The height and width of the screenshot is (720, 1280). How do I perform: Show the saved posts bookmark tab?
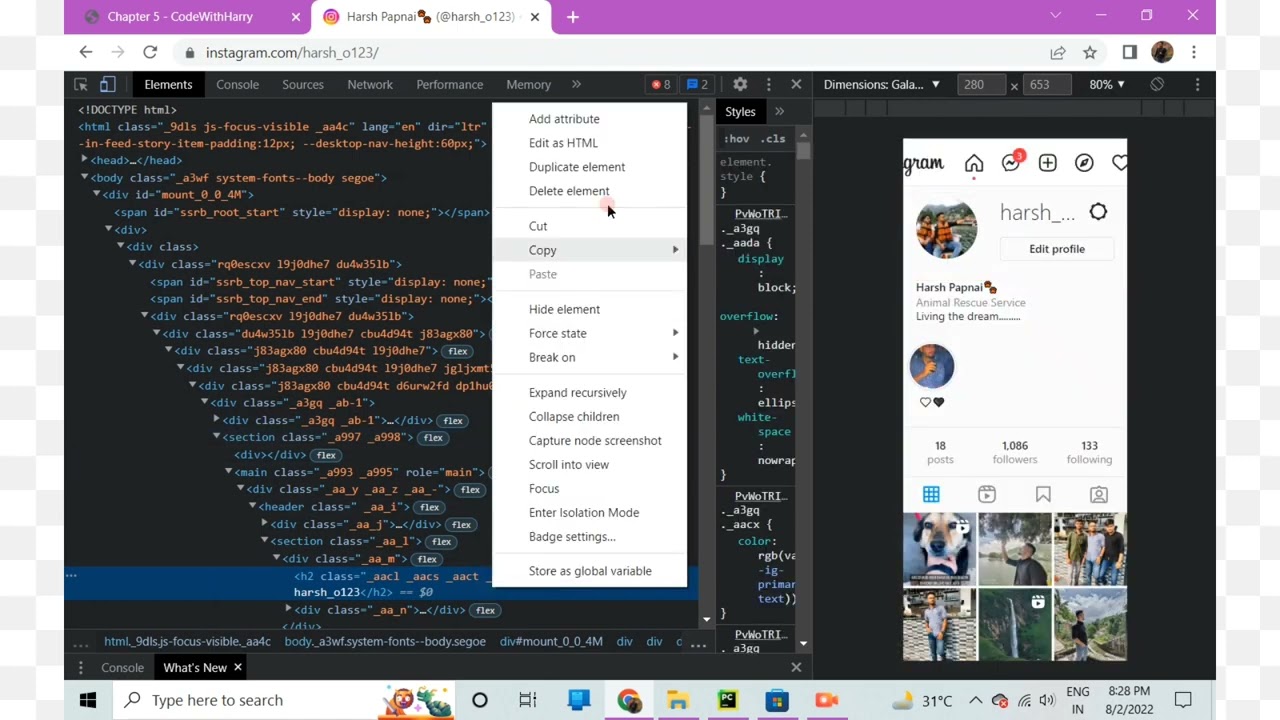click(x=1043, y=494)
